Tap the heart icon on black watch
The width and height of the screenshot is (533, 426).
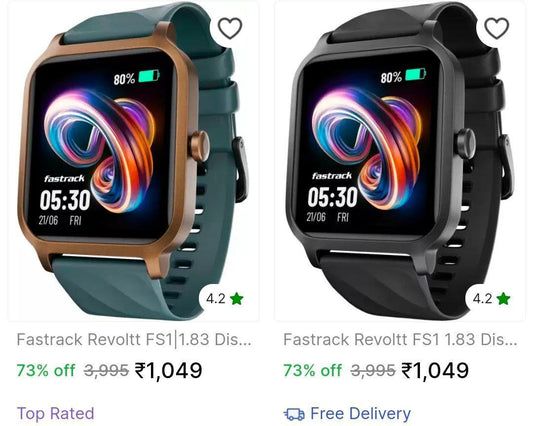click(497, 28)
